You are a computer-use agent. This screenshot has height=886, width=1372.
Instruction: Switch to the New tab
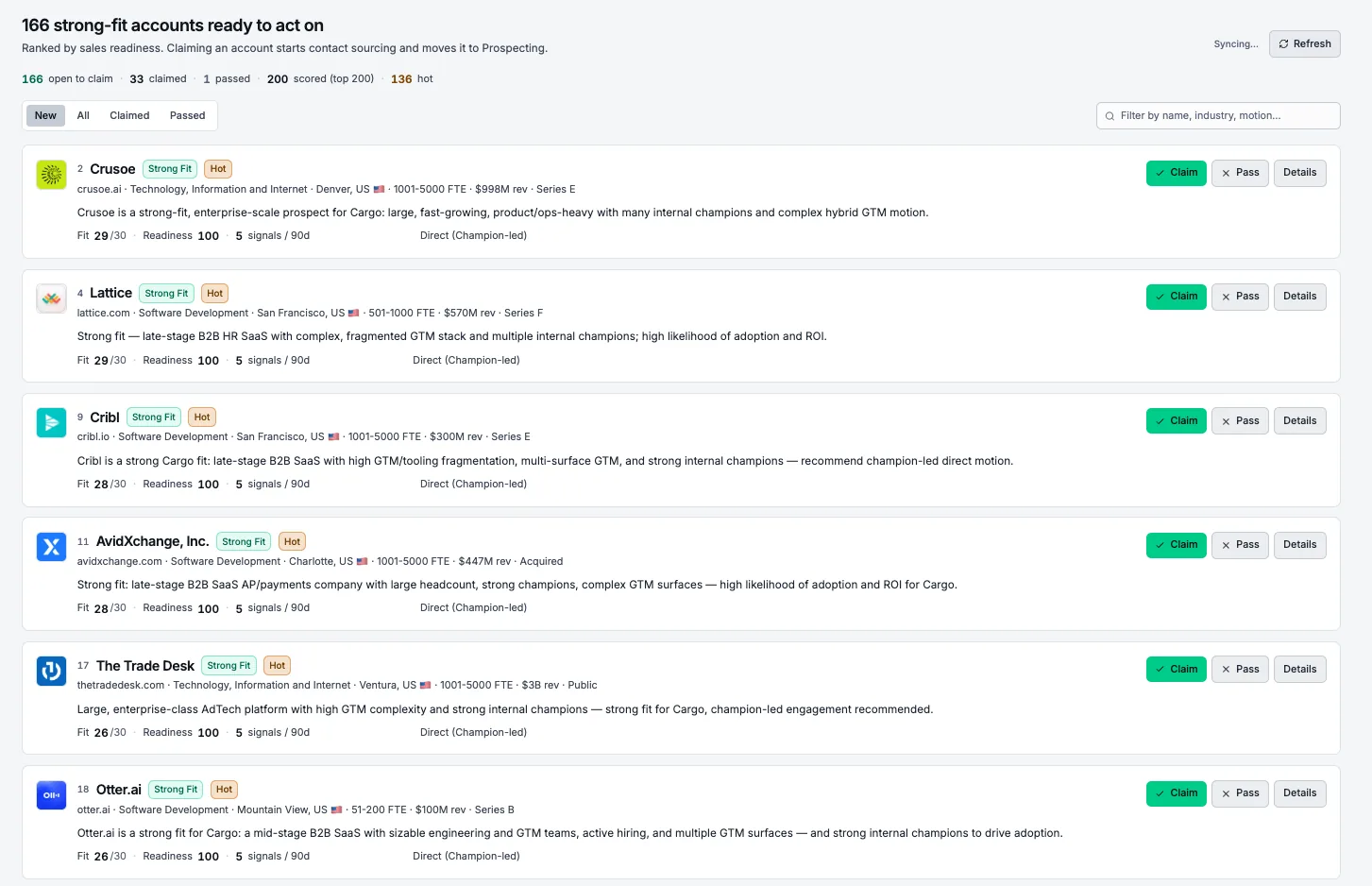tap(45, 116)
